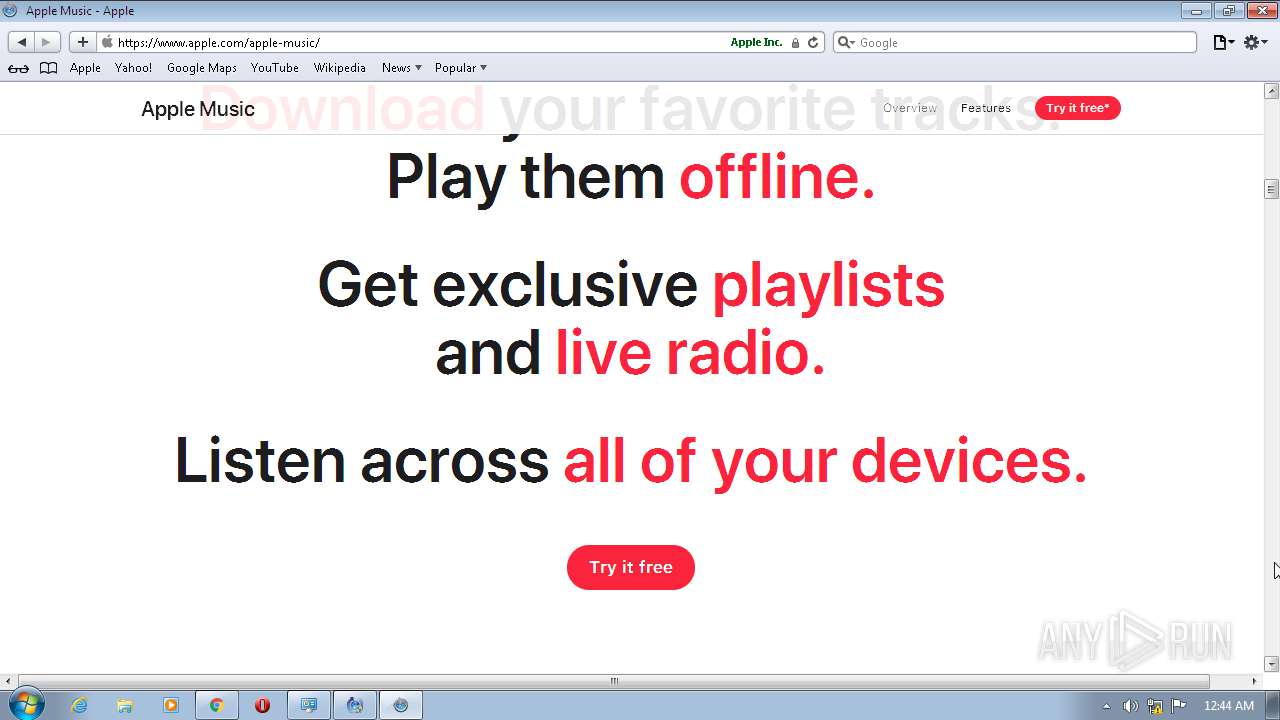1280x720 pixels.
Task: Open the Google Maps bookmark
Action: click(x=202, y=68)
